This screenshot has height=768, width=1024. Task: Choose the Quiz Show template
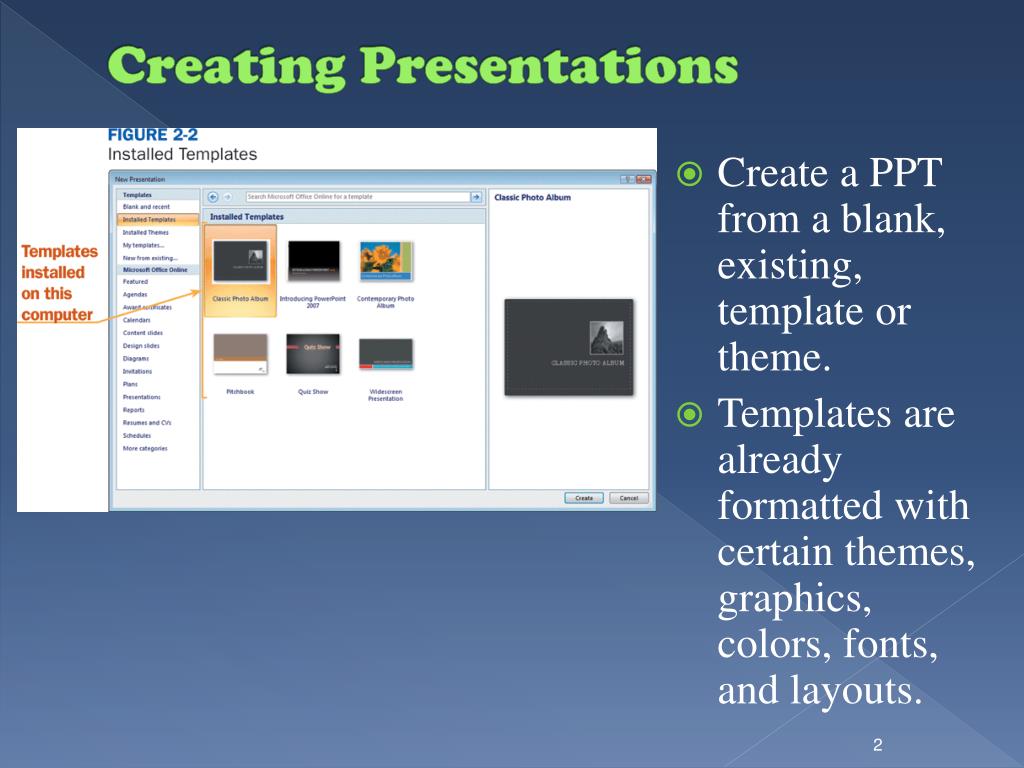[313, 363]
